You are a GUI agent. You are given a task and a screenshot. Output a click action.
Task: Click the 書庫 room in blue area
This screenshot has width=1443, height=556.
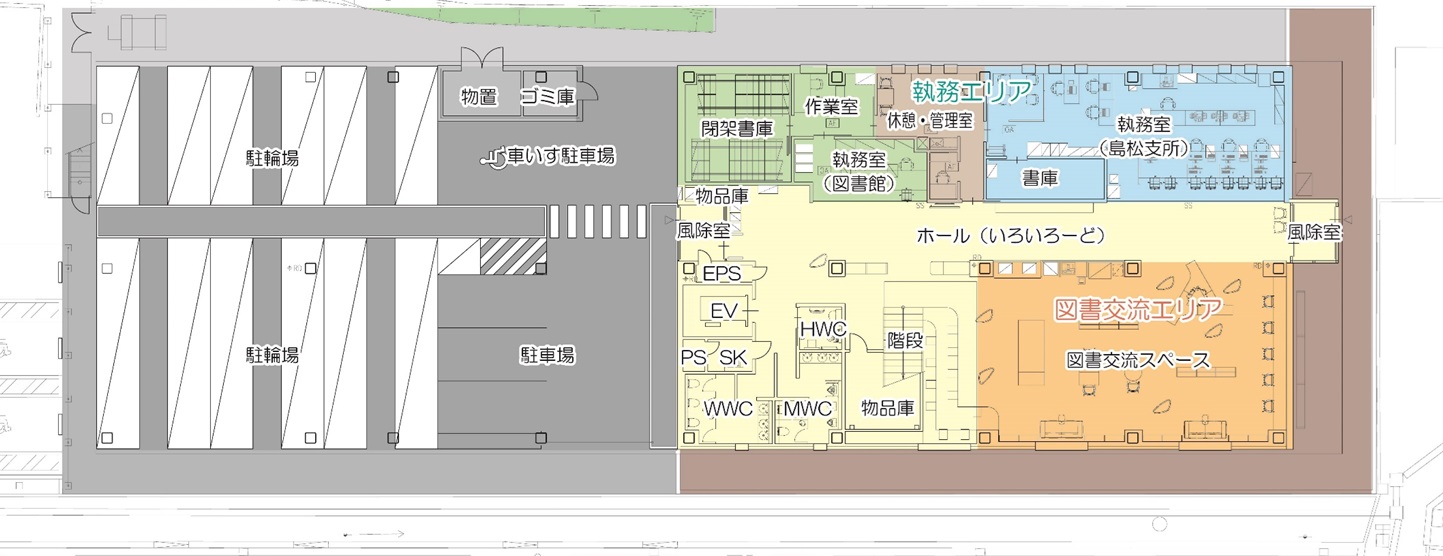pos(1042,176)
